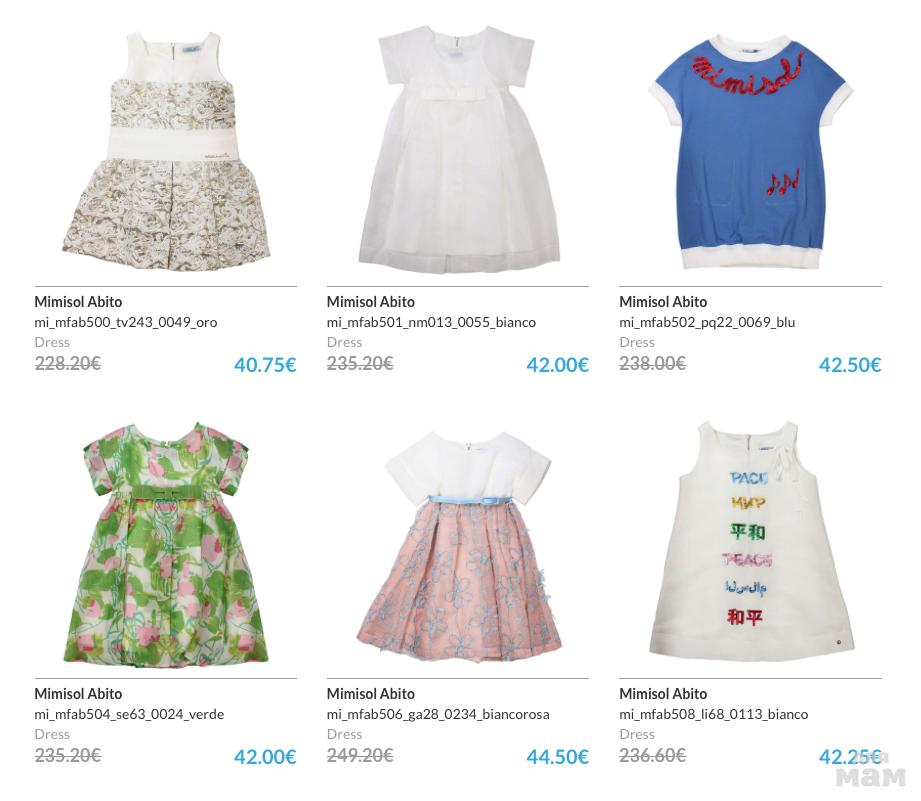The image size is (921, 801).
Task: Open the pink skirt dress image
Action: (x=458, y=546)
